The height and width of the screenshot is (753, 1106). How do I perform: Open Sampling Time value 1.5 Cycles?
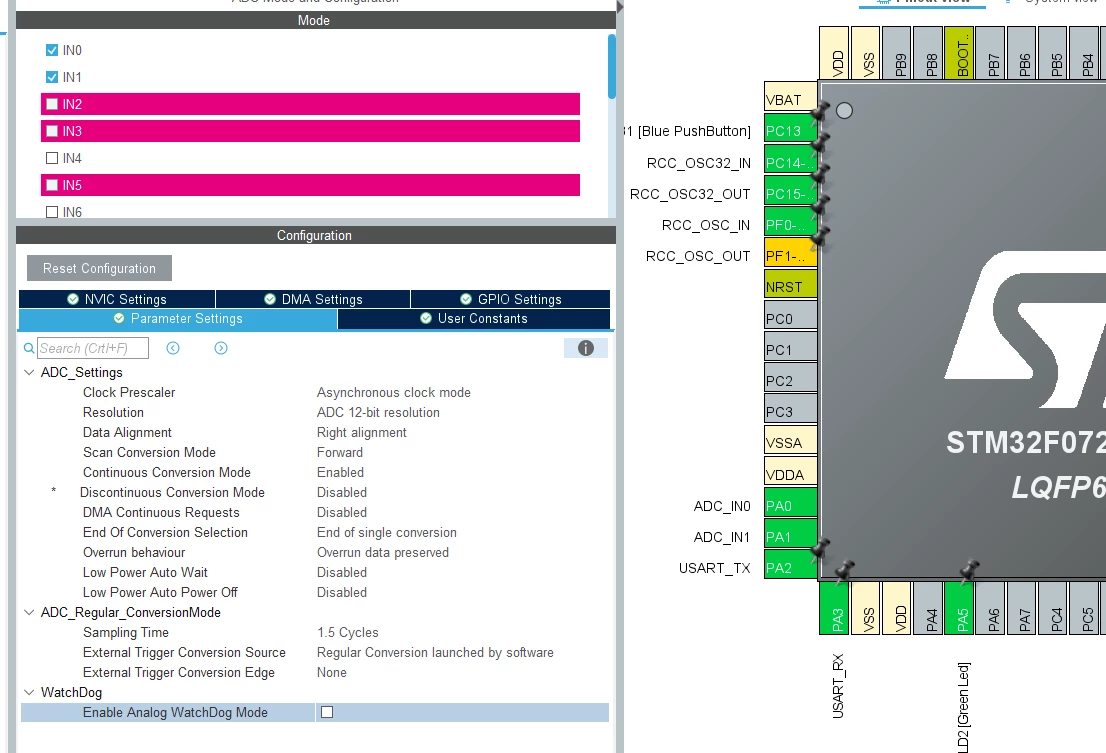[348, 632]
